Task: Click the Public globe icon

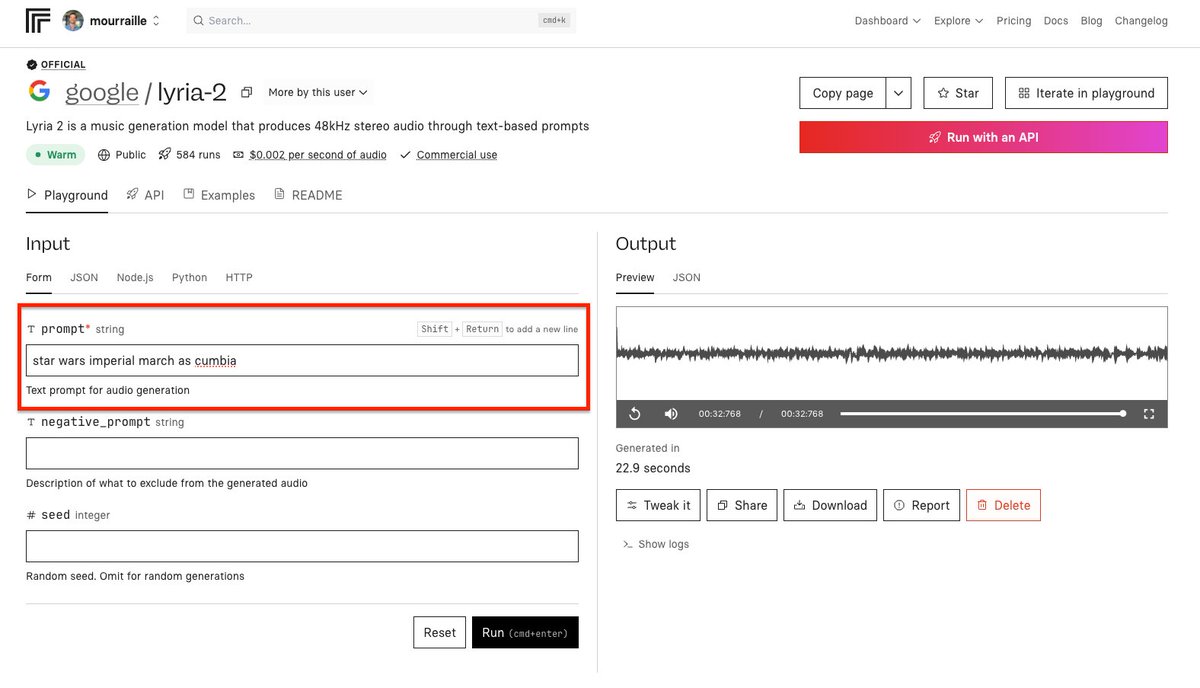Action: (x=104, y=155)
